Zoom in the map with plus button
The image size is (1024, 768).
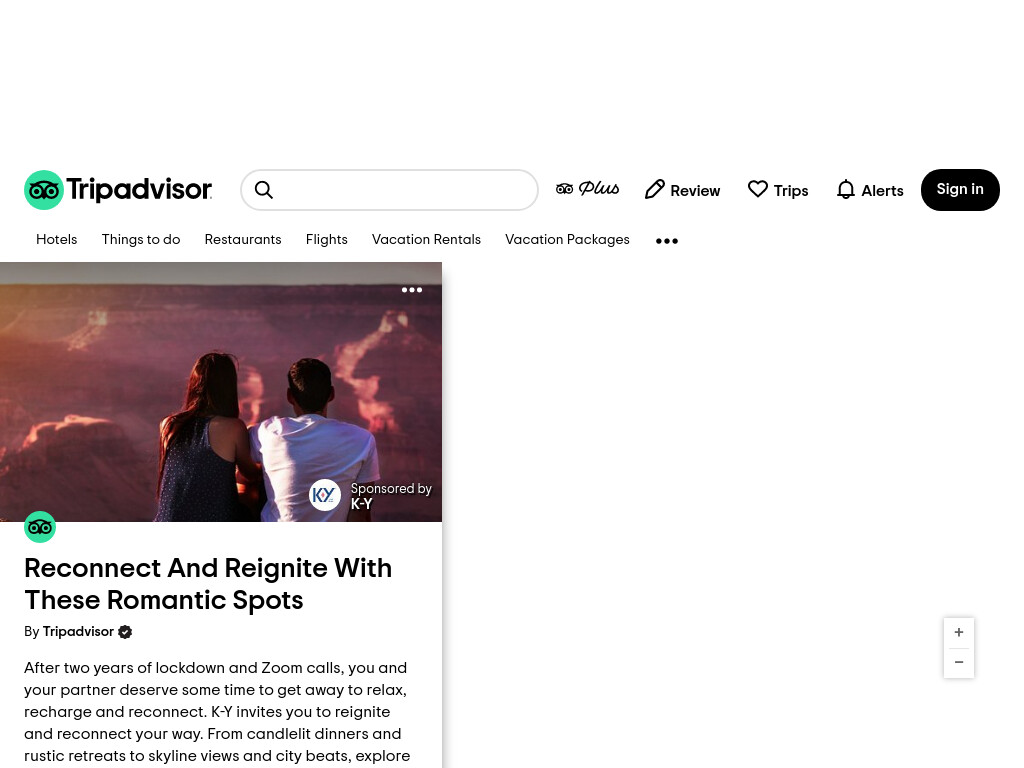[959, 632]
